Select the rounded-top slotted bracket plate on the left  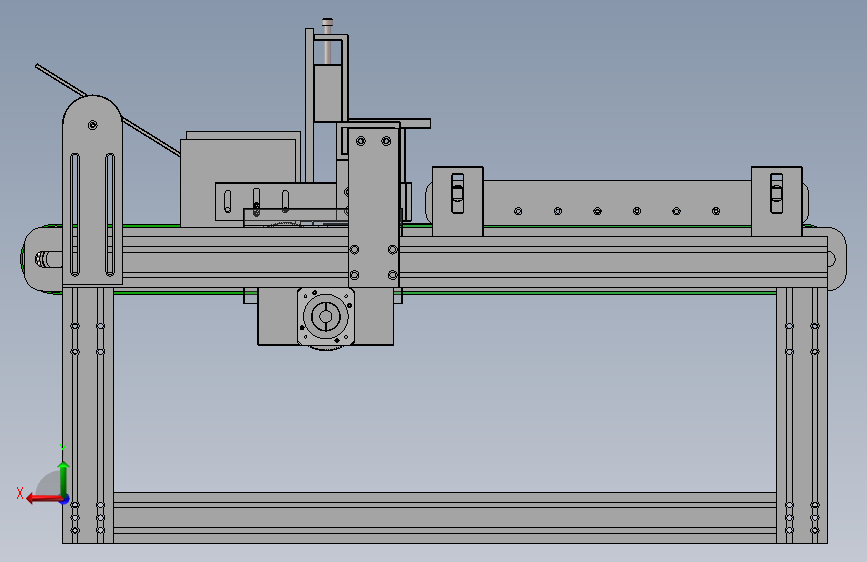(92, 190)
